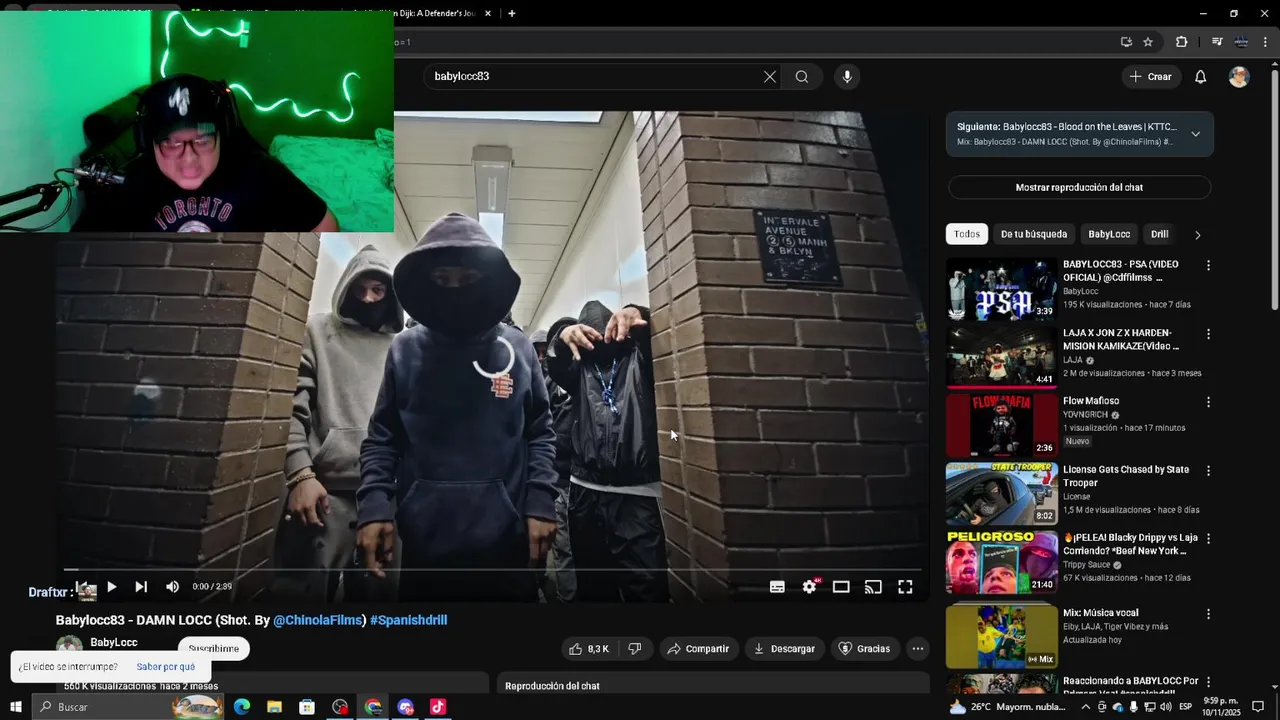This screenshot has width=1280, height=720.
Task: Send thanks with Gracias button
Action: point(864,649)
